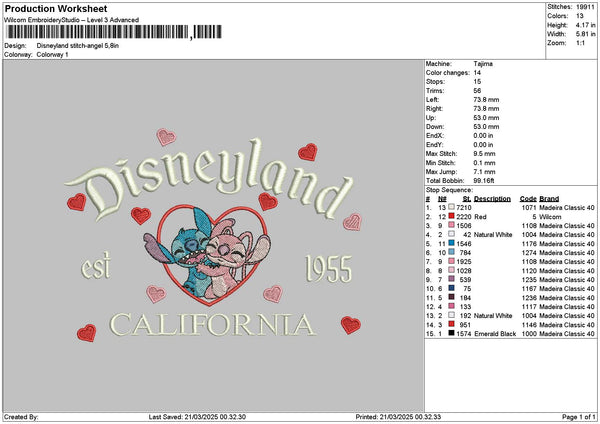This screenshot has height=424, width=600.
Task: Click the Trims value '56'
Action: 477,91
